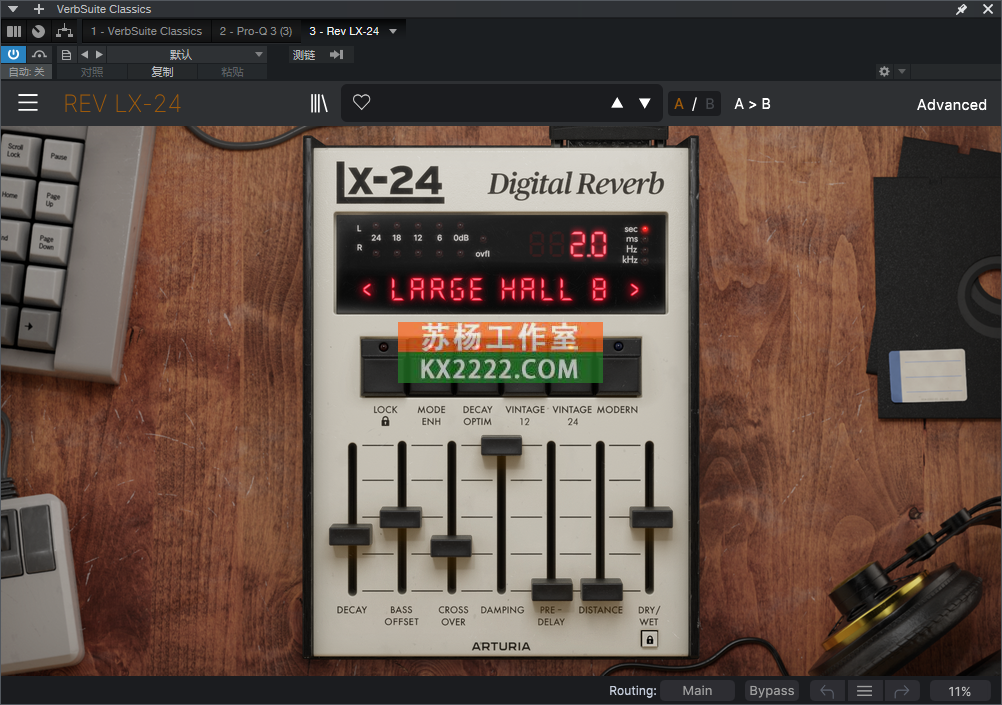This screenshot has width=1002, height=705.
Task: Copy settings with A > B
Action: (x=752, y=104)
